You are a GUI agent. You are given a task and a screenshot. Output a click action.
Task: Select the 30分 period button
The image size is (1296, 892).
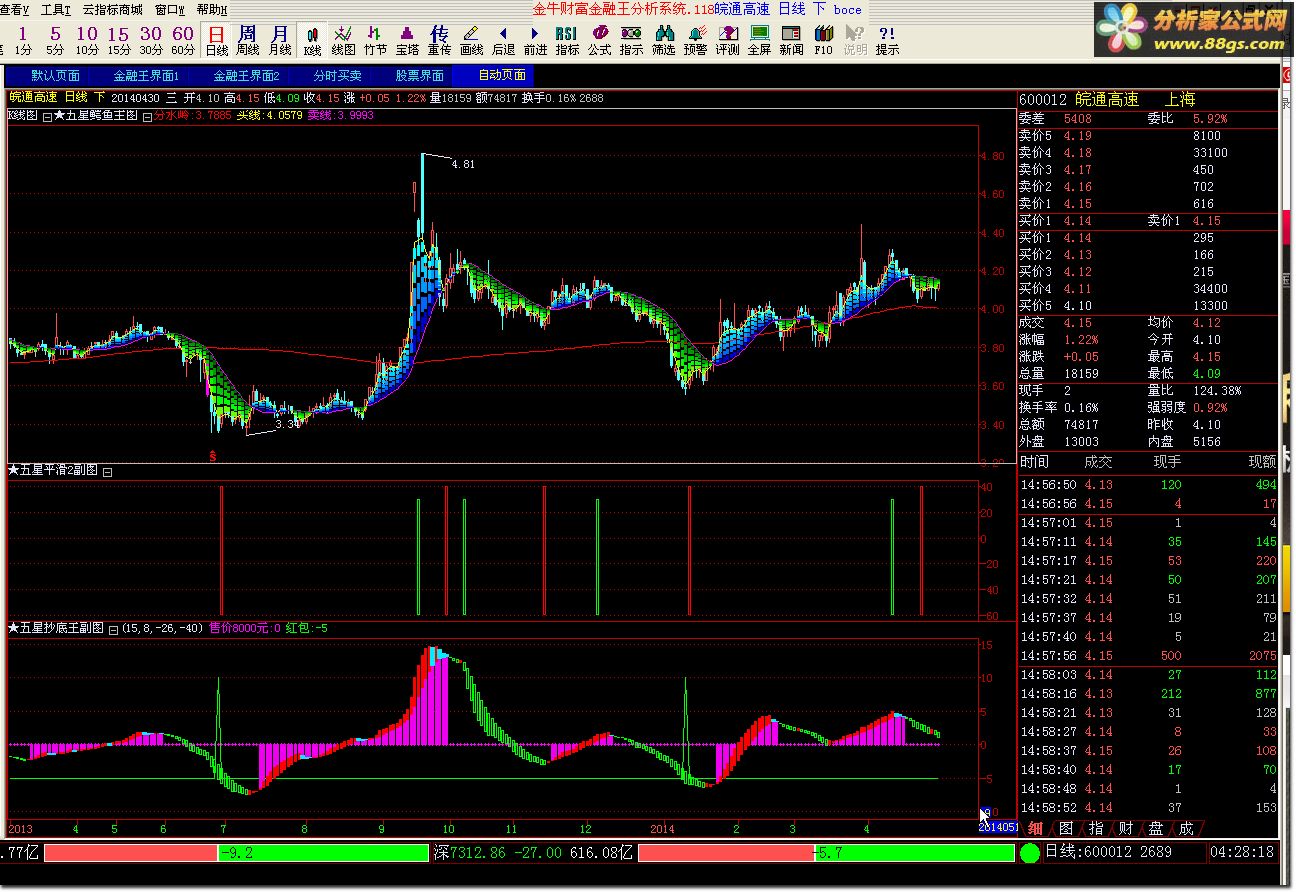click(x=151, y=40)
